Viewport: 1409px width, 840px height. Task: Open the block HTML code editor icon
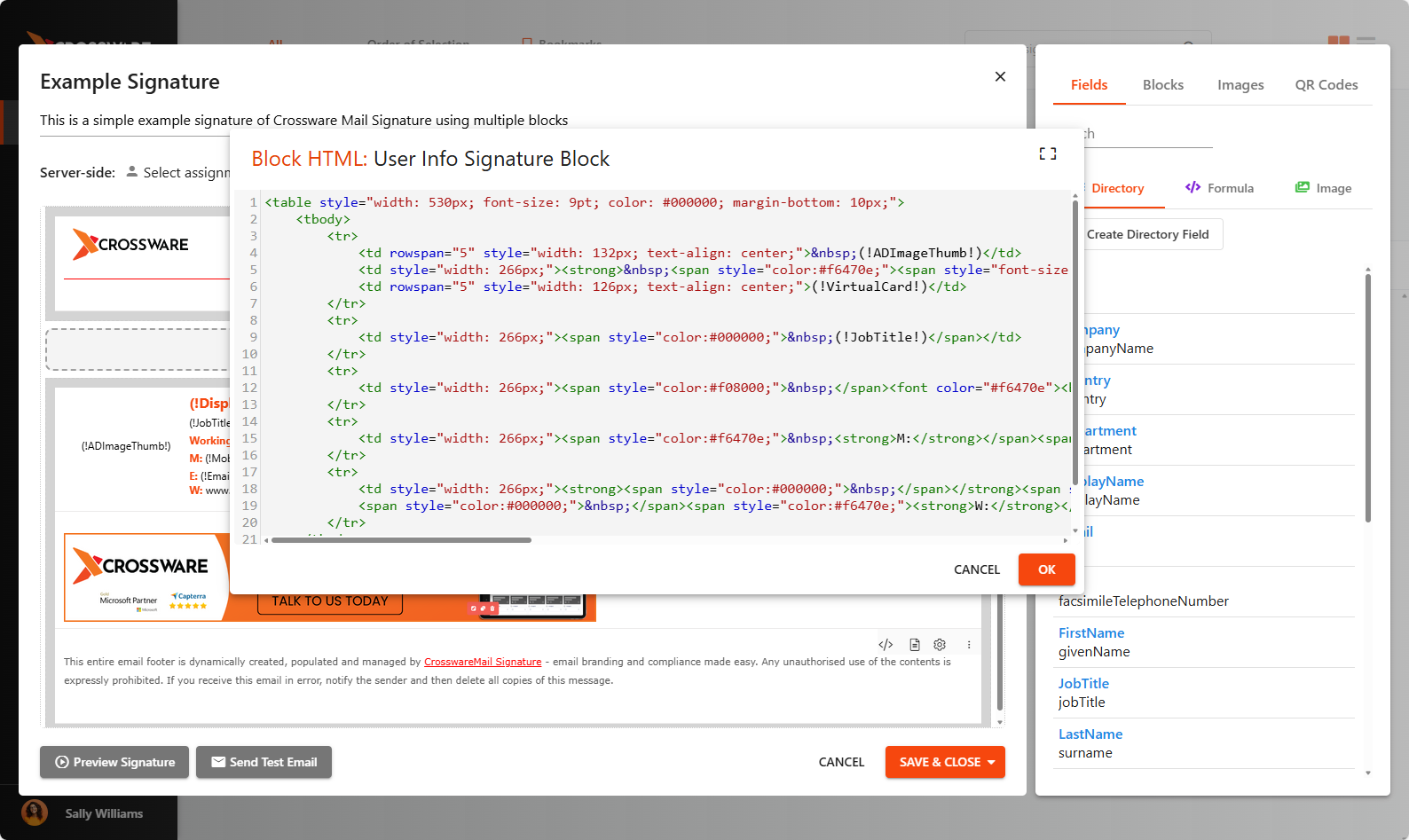[x=885, y=645]
